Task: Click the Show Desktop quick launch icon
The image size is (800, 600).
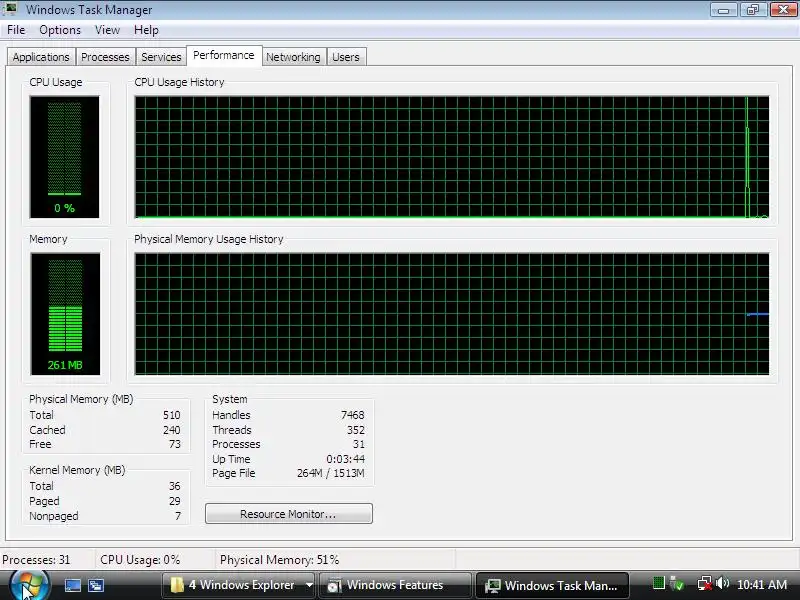Action: click(72, 585)
